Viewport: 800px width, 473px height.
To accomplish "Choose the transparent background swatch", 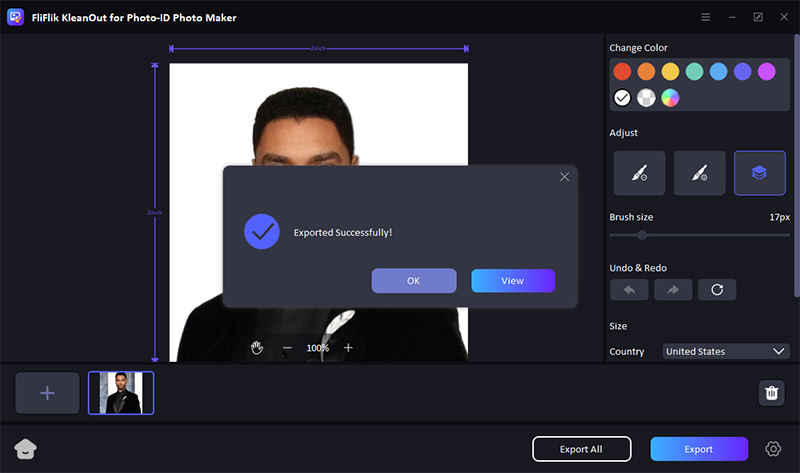I will 647,97.
